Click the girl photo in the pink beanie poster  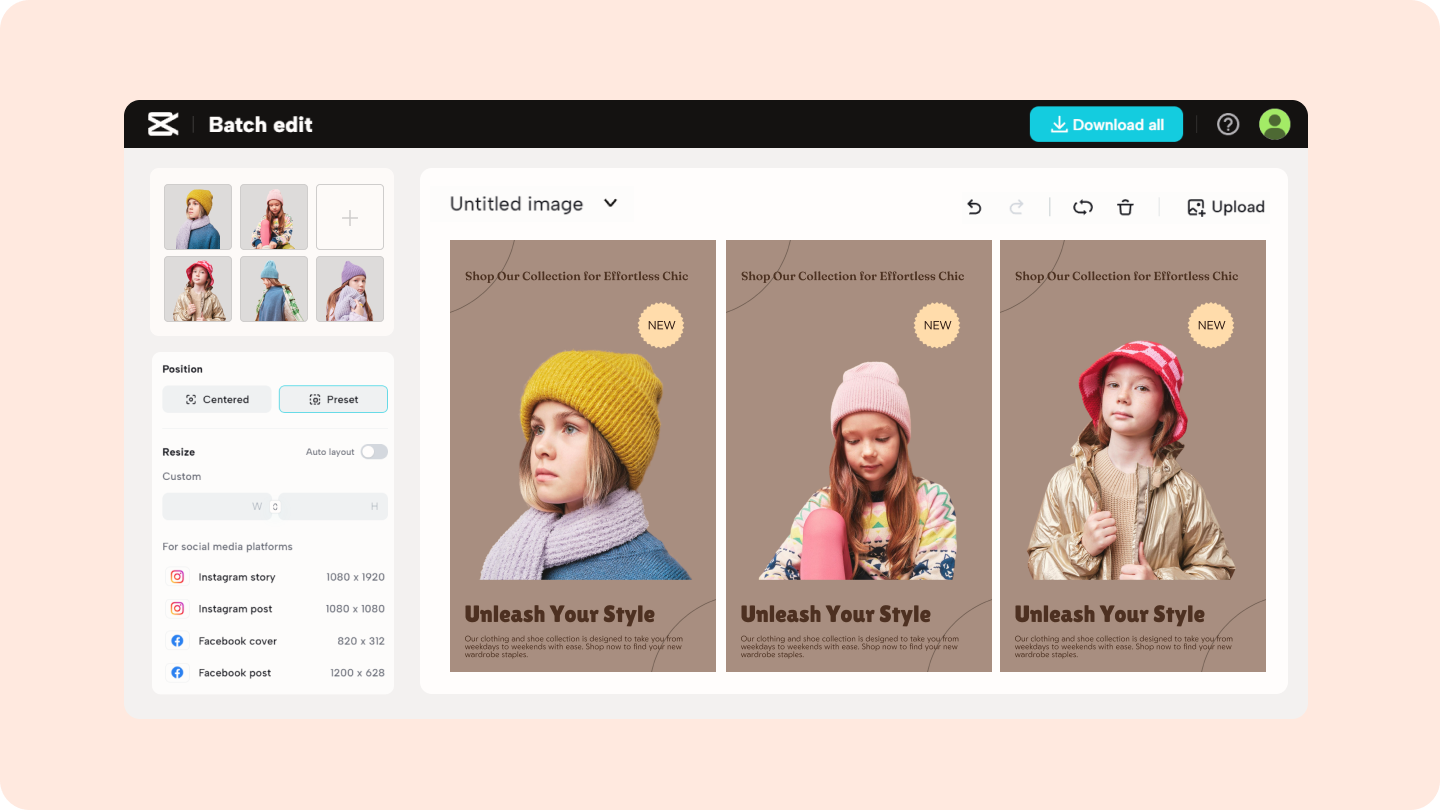[858, 470]
